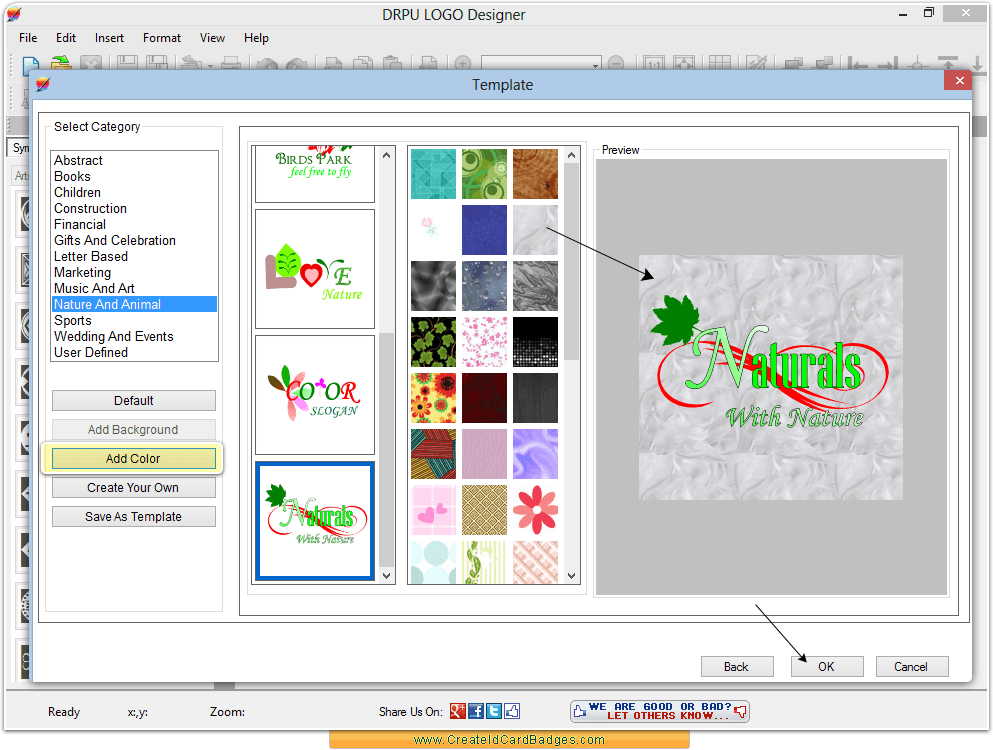Click the Create Your Own button
Viewport: 993px width, 750px height.
[x=134, y=488]
